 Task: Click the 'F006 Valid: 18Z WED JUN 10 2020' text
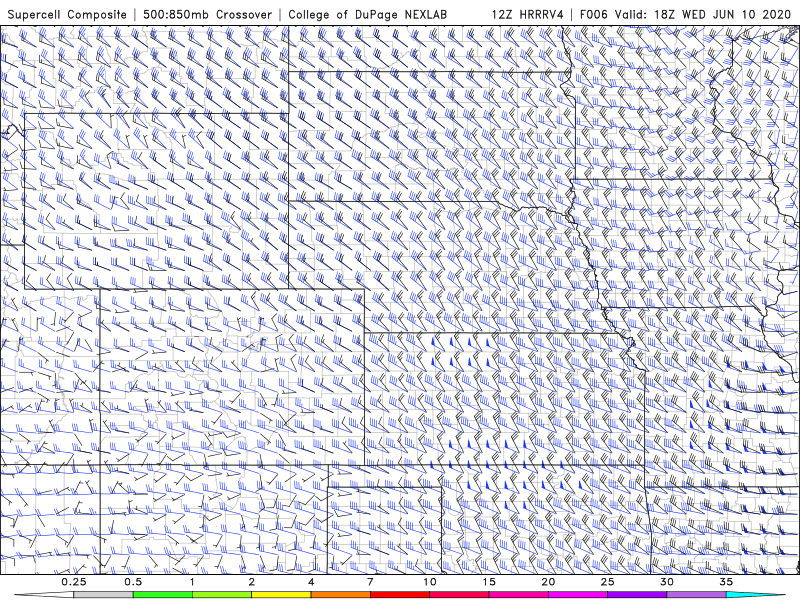tap(685, 14)
